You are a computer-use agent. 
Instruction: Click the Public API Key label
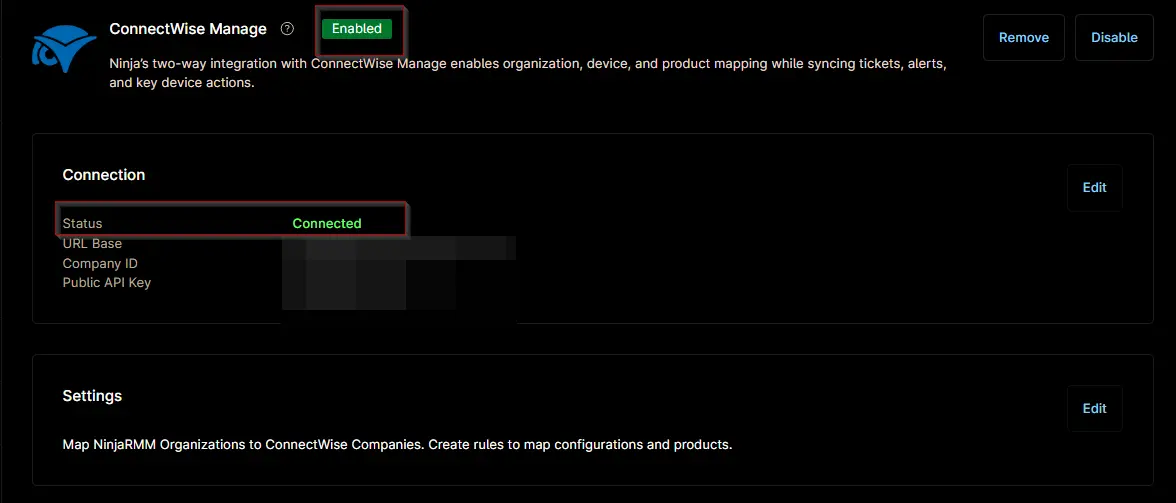(x=107, y=283)
